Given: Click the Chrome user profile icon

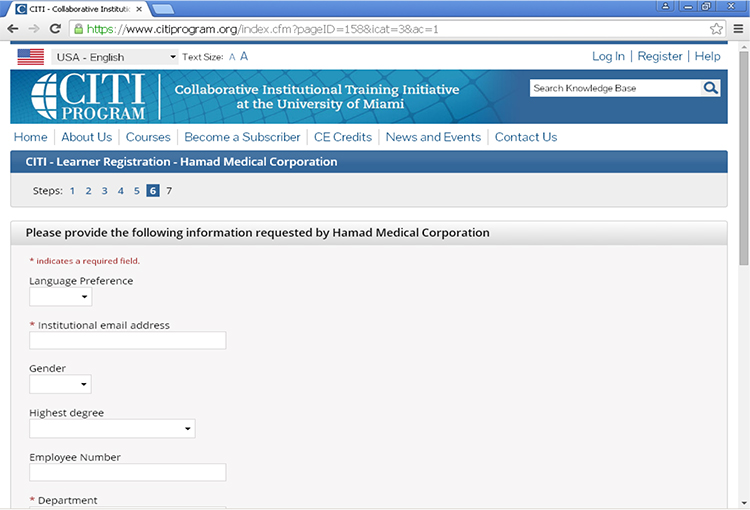Looking at the screenshot, I should click(x=665, y=6).
